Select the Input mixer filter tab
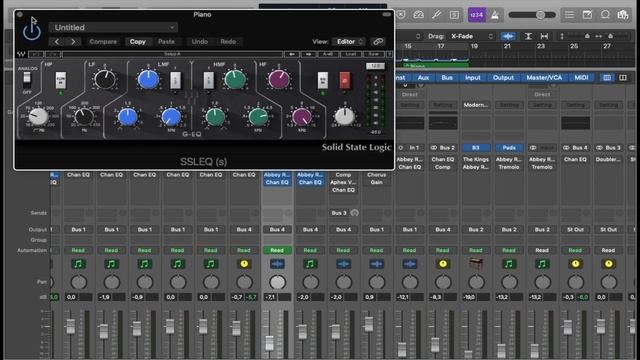Screen dimensions: 640x360 [473, 78]
